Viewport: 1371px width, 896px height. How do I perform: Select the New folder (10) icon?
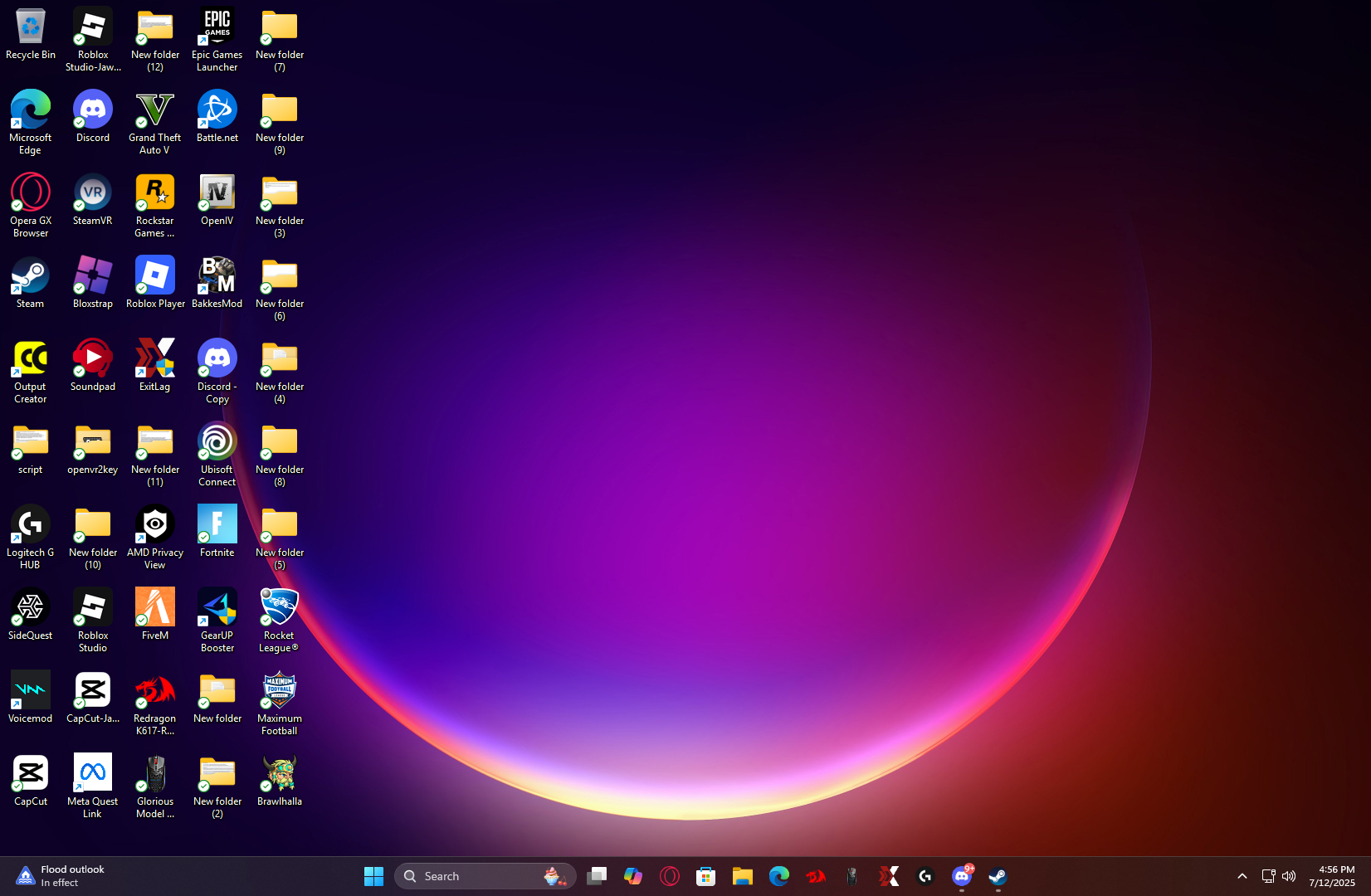pos(93,538)
